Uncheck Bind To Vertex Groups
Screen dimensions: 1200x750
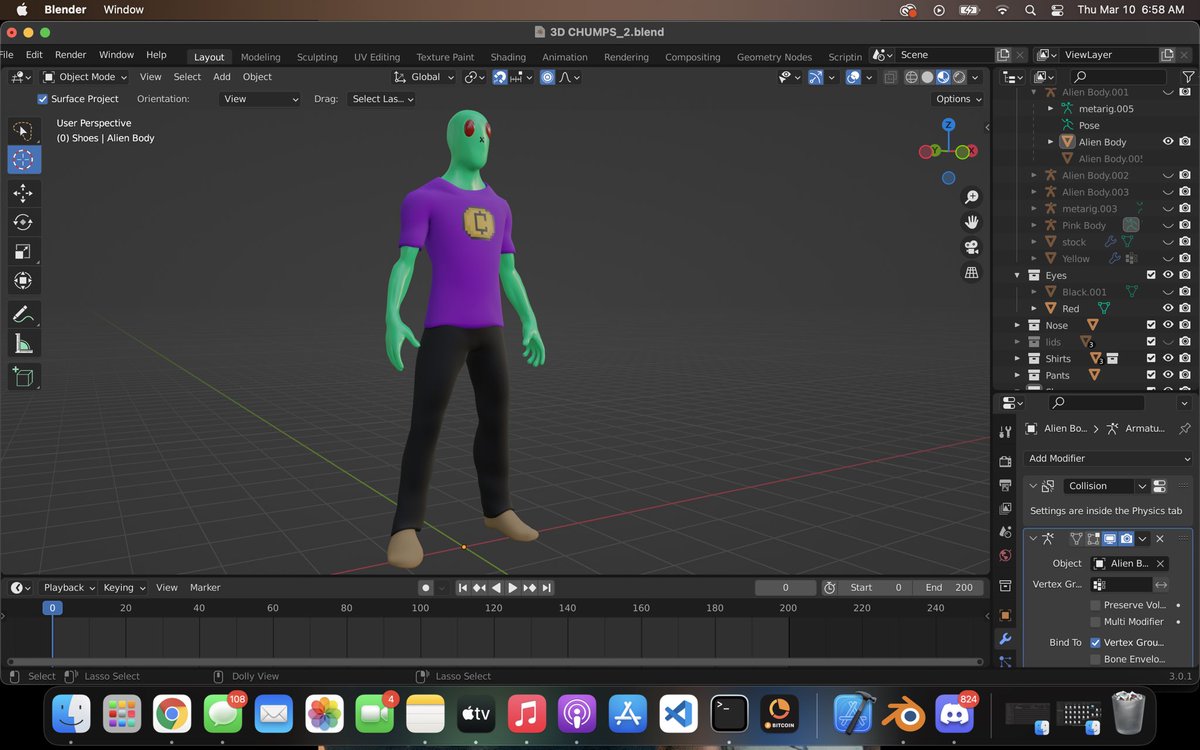pos(1095,643)
